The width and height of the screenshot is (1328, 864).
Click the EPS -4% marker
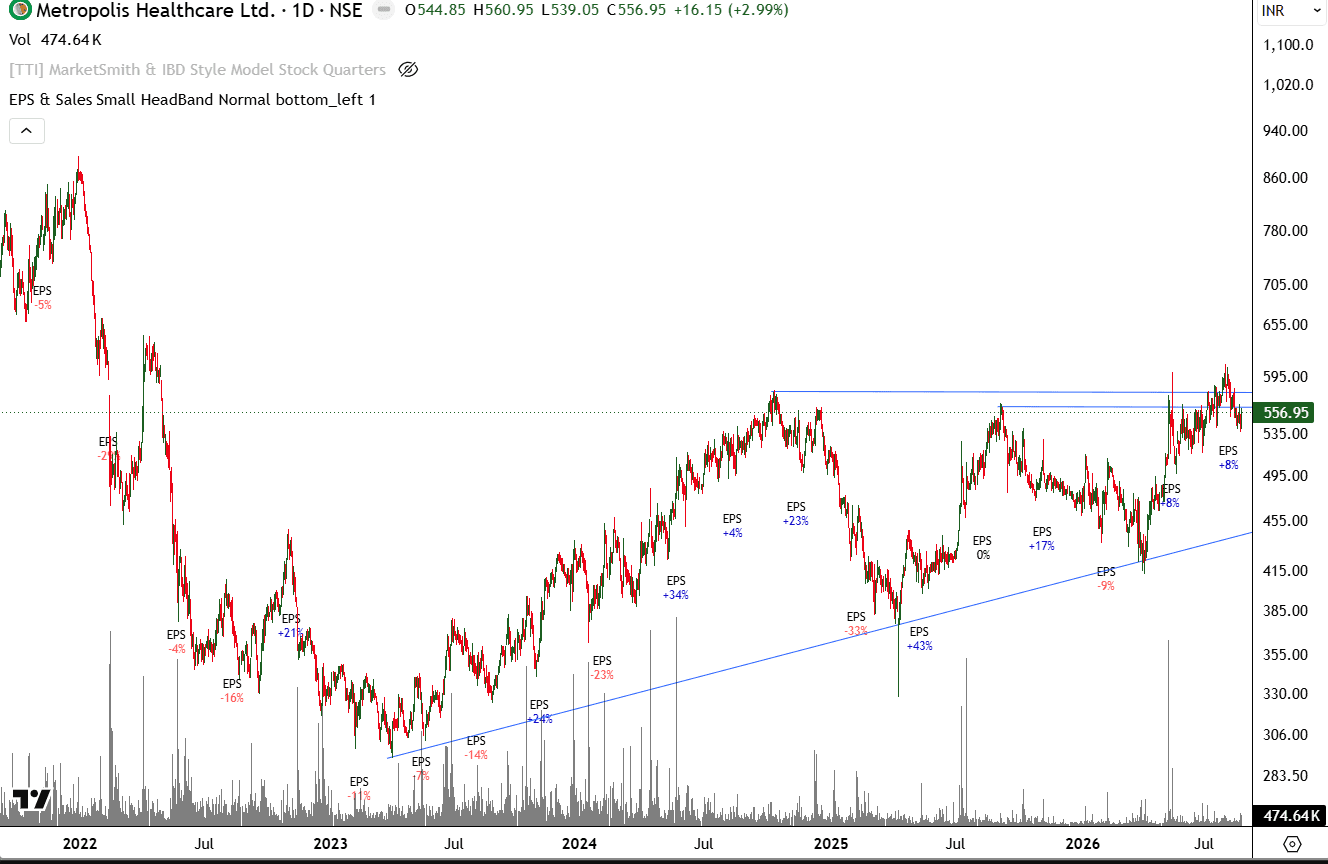click(x=176, y=642)
